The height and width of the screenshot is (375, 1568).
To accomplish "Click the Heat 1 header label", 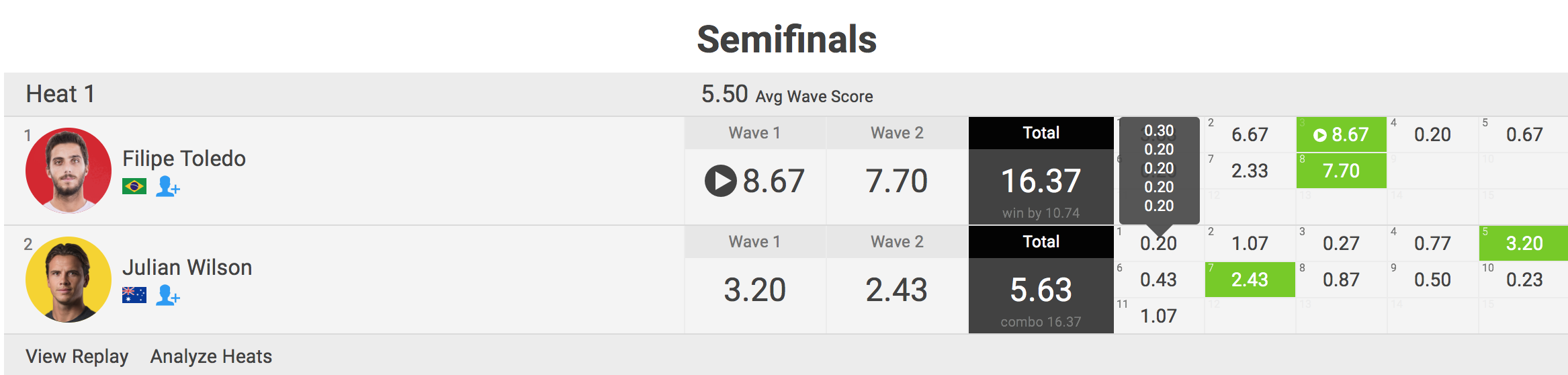I will [x=60, y=94].
